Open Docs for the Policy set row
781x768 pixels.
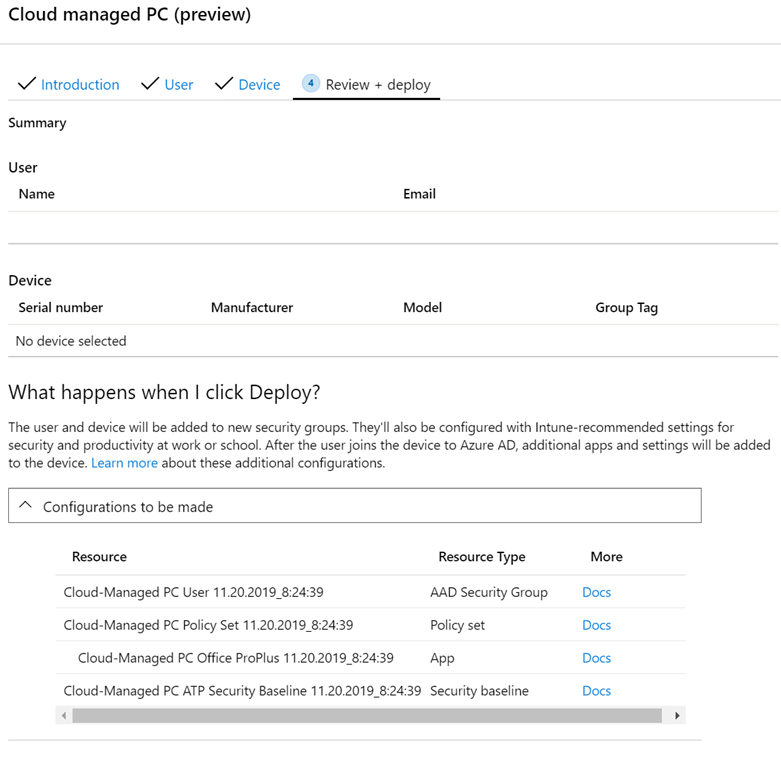coord(596,625)
